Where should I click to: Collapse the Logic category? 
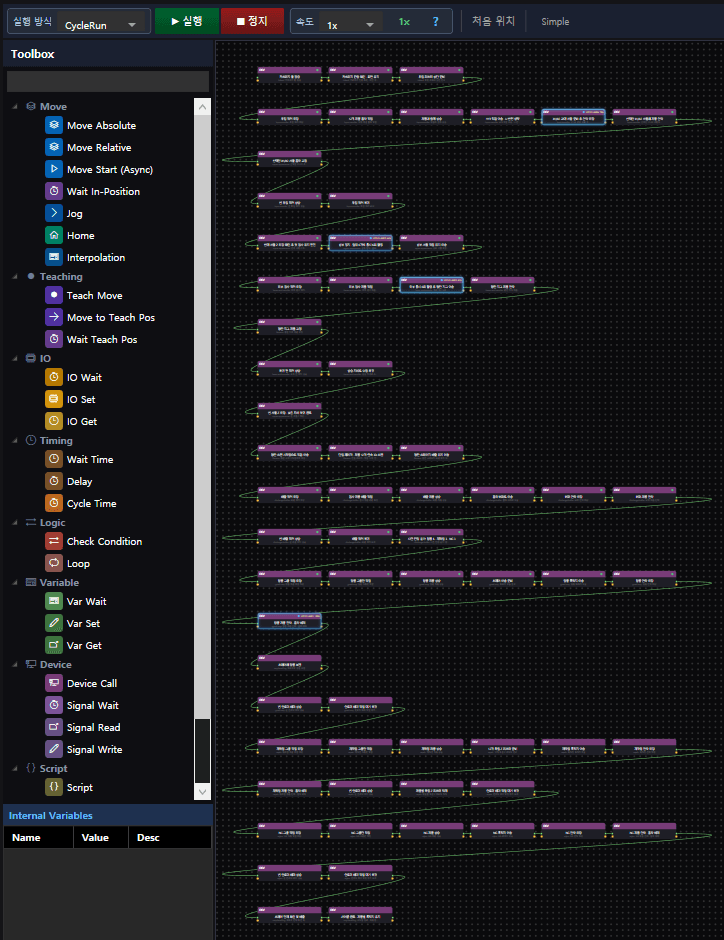tap(15, 523)
